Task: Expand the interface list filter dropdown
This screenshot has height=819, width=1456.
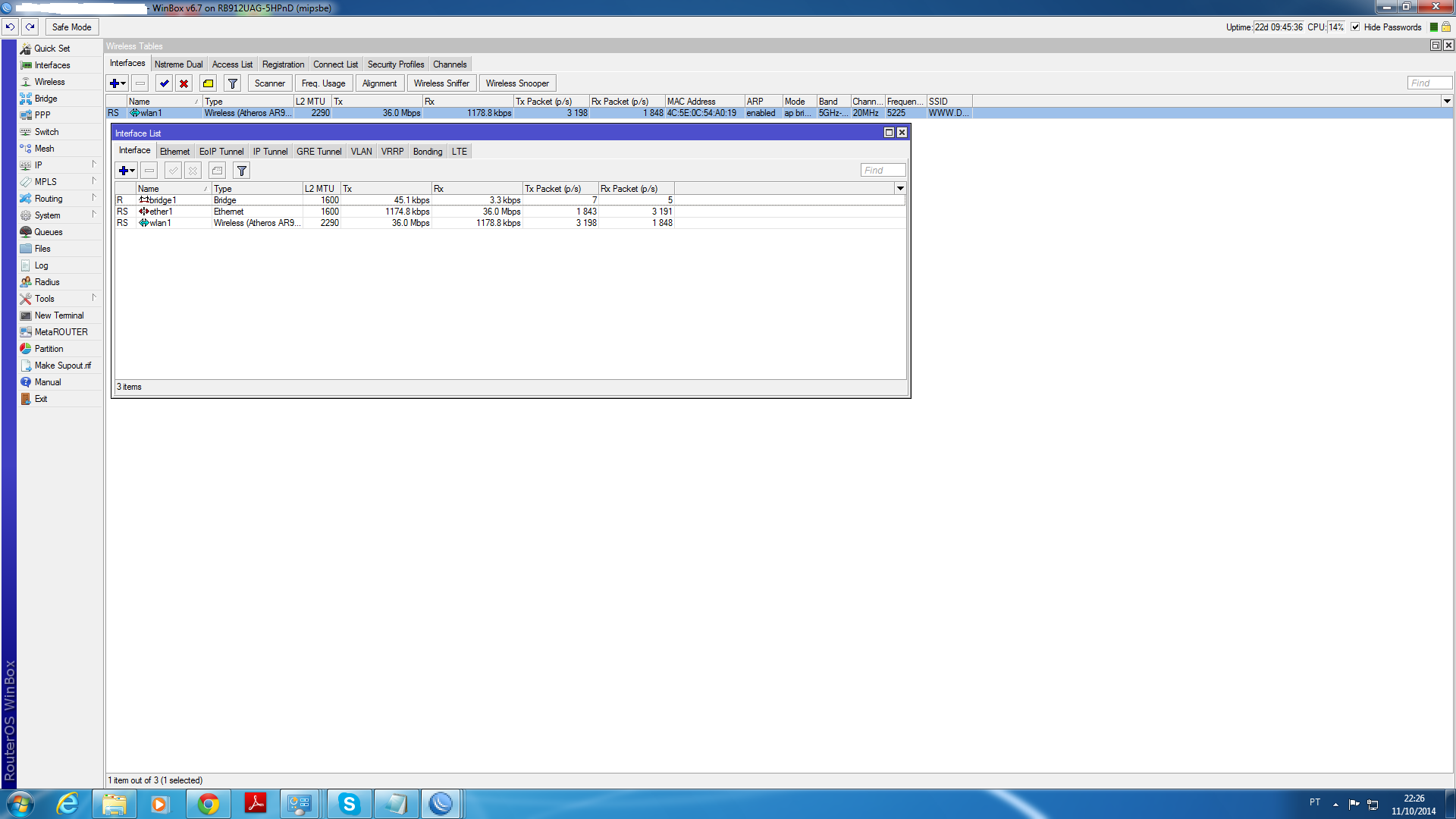Action: coord(899,189)
